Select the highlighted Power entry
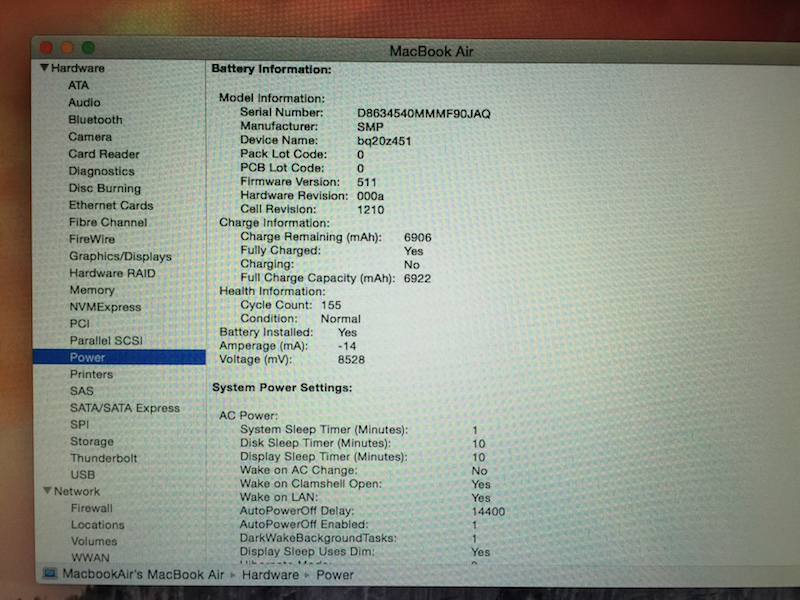Image resolution: width=800 pixels, height=600 pixels. tap(119, 357)
